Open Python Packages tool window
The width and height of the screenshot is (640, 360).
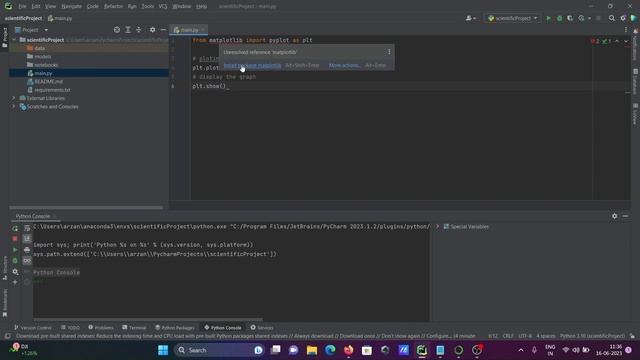(x=175, y=328)
